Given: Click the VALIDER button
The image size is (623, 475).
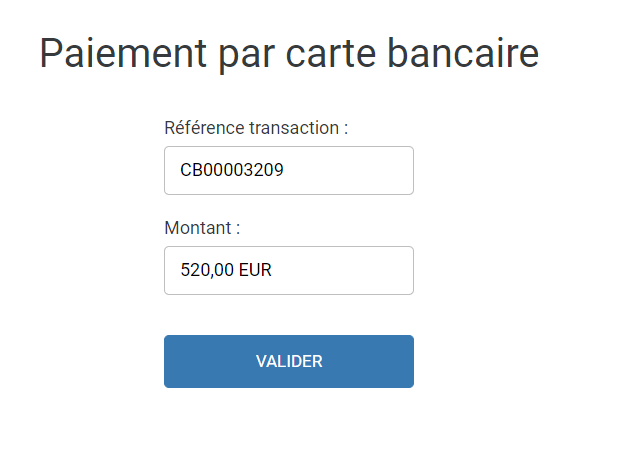Looking at the screenshot, I should point(289,361).
